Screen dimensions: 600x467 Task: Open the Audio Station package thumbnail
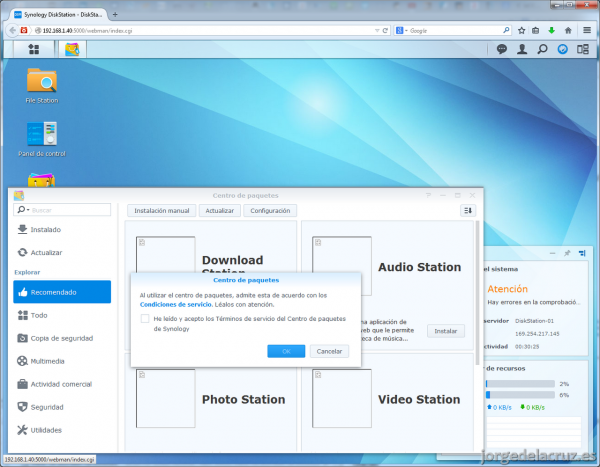click(x=342, y=266)
